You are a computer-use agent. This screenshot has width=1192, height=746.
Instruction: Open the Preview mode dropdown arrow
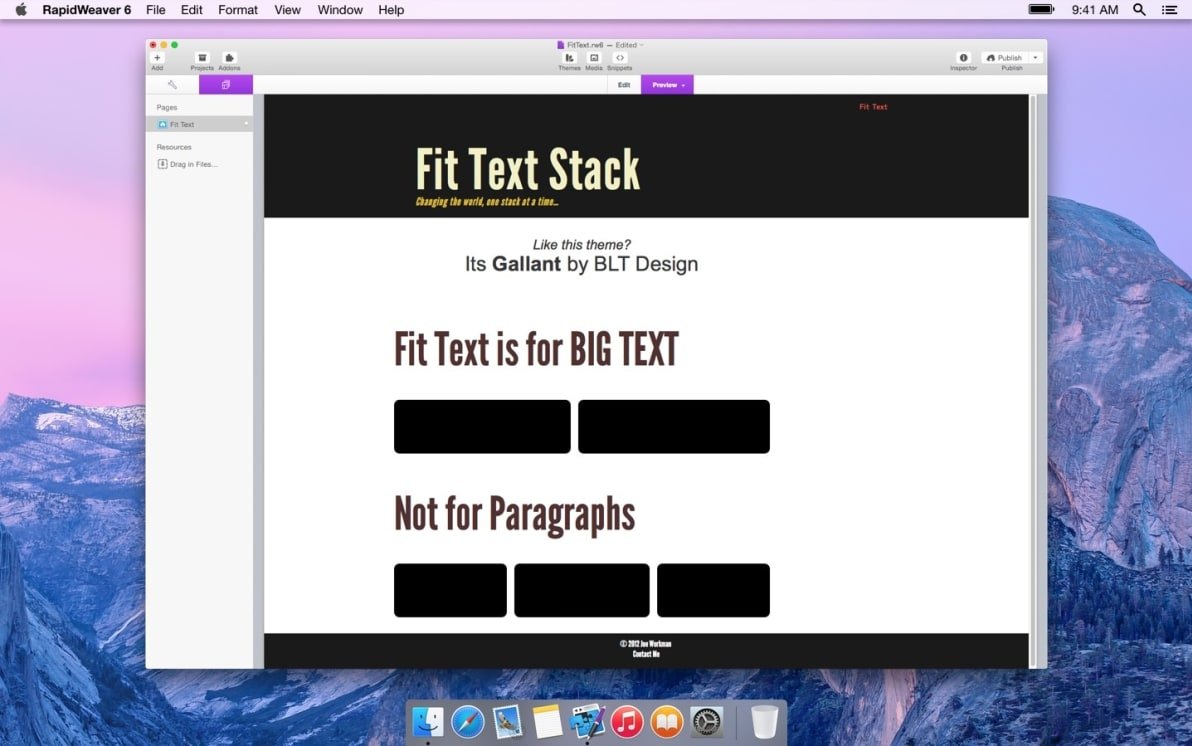(x=681, y=85)
